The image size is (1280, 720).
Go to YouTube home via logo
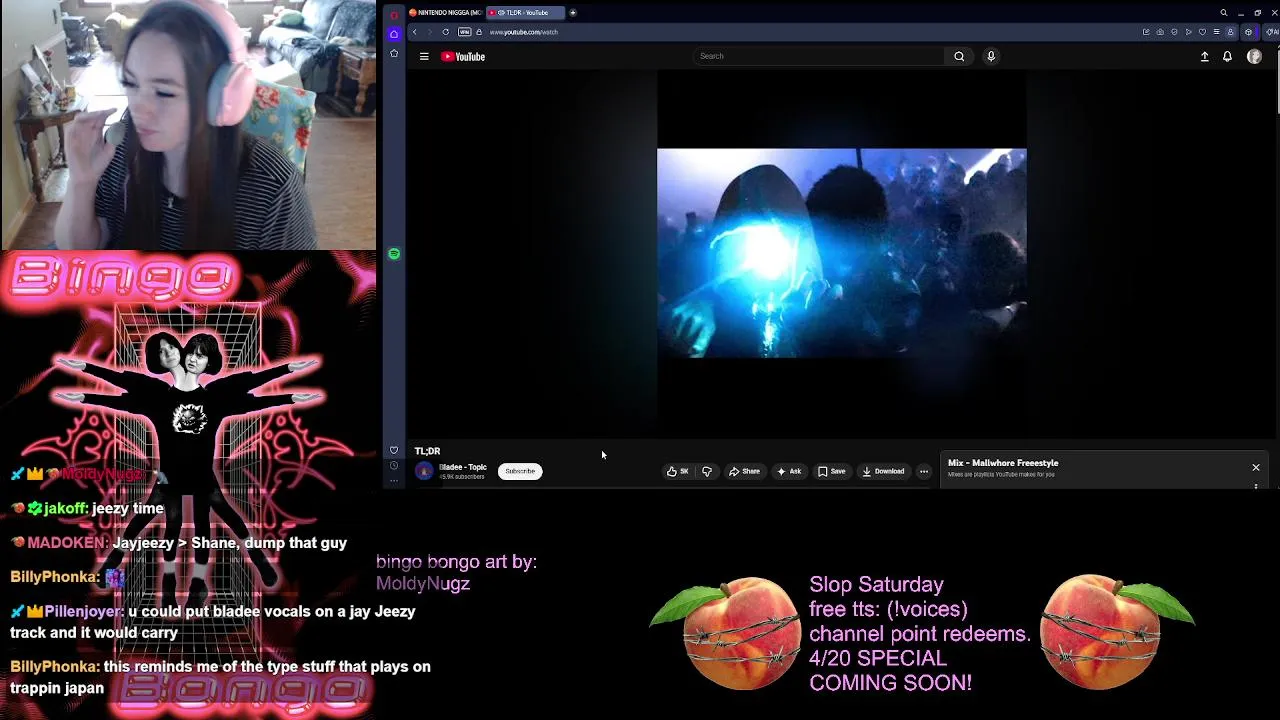pos(463,57)
